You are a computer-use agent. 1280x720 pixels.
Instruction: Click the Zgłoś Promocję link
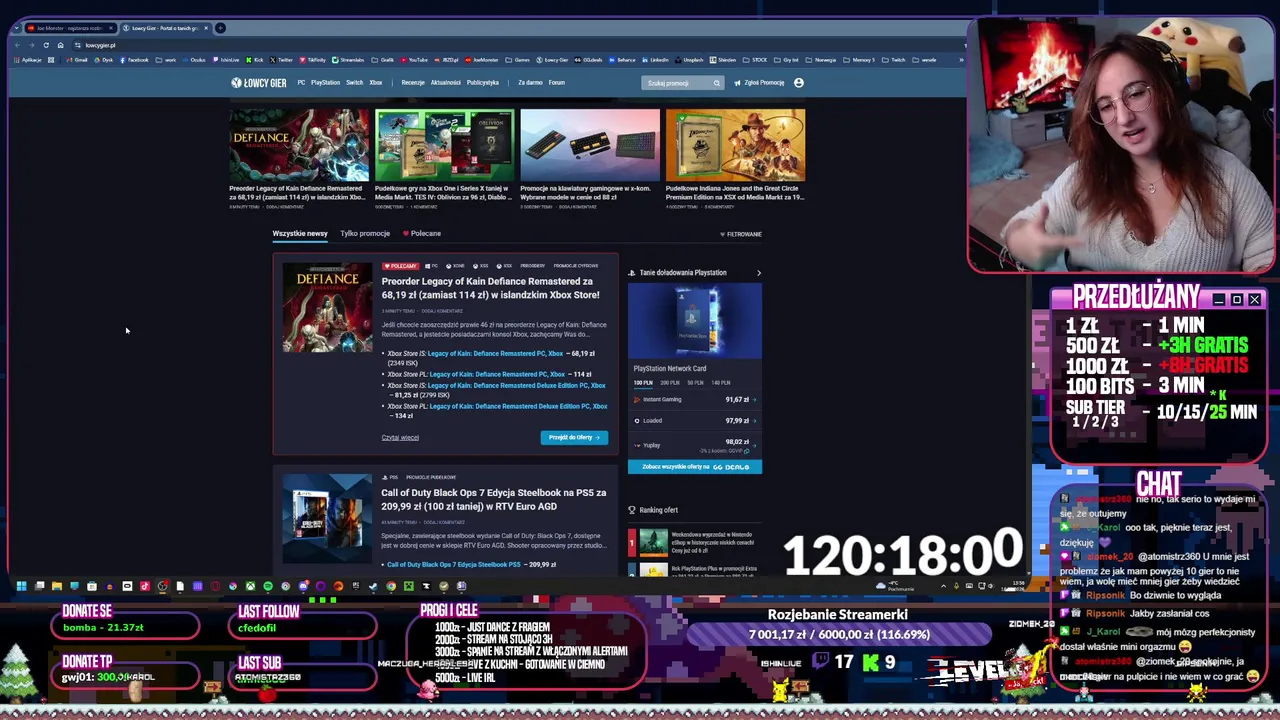760,83
